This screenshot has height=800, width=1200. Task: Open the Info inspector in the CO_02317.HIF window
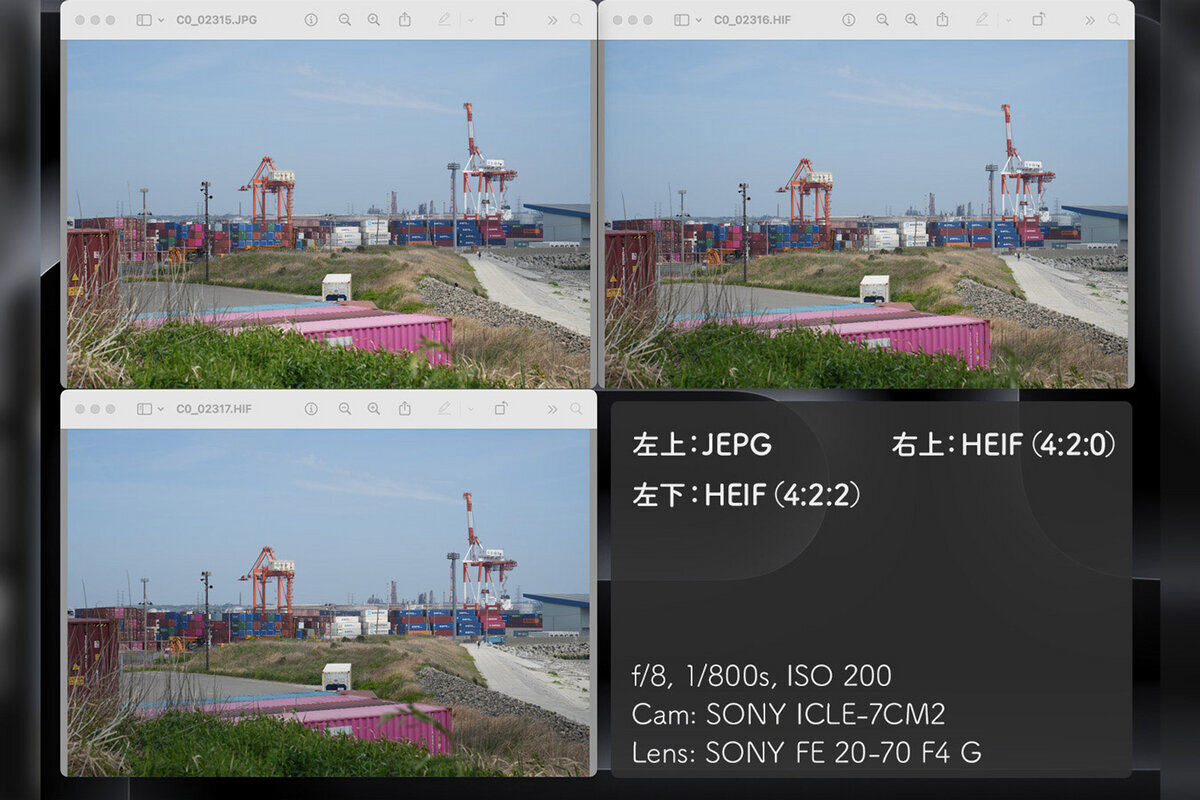pos(312,409)
